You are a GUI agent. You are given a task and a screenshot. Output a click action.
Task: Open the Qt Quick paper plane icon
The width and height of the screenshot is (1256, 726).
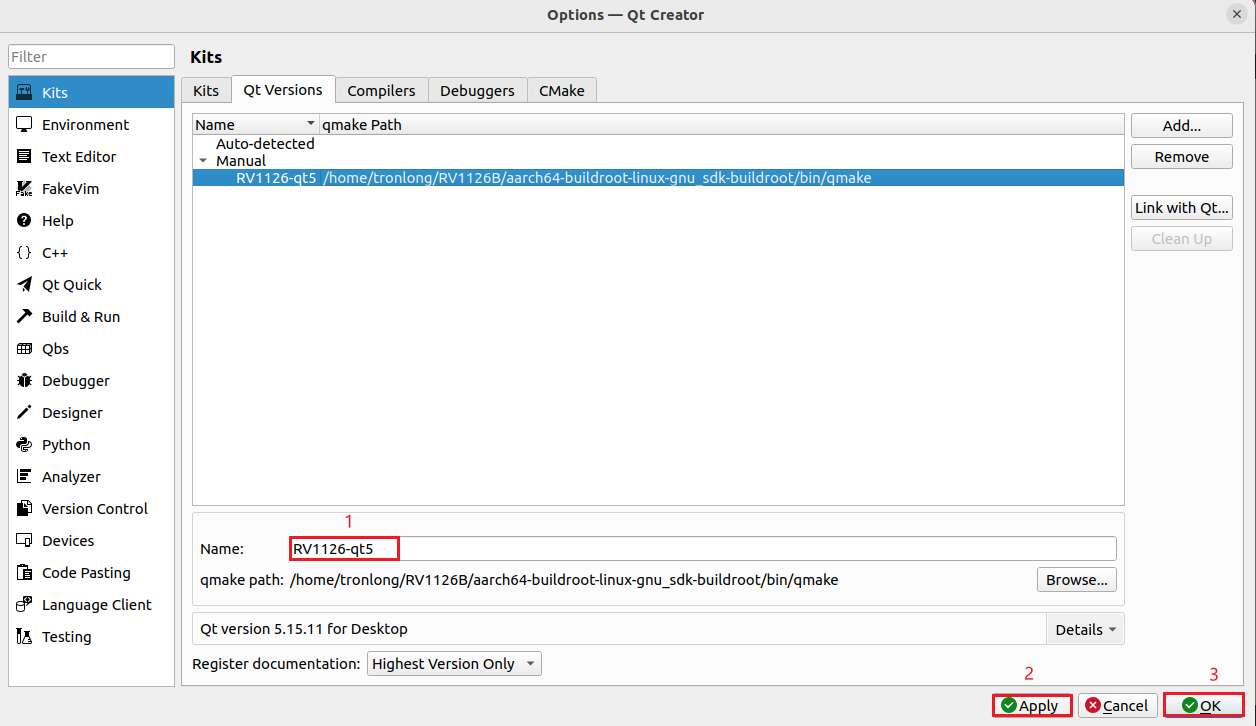[x=25, y=285]
